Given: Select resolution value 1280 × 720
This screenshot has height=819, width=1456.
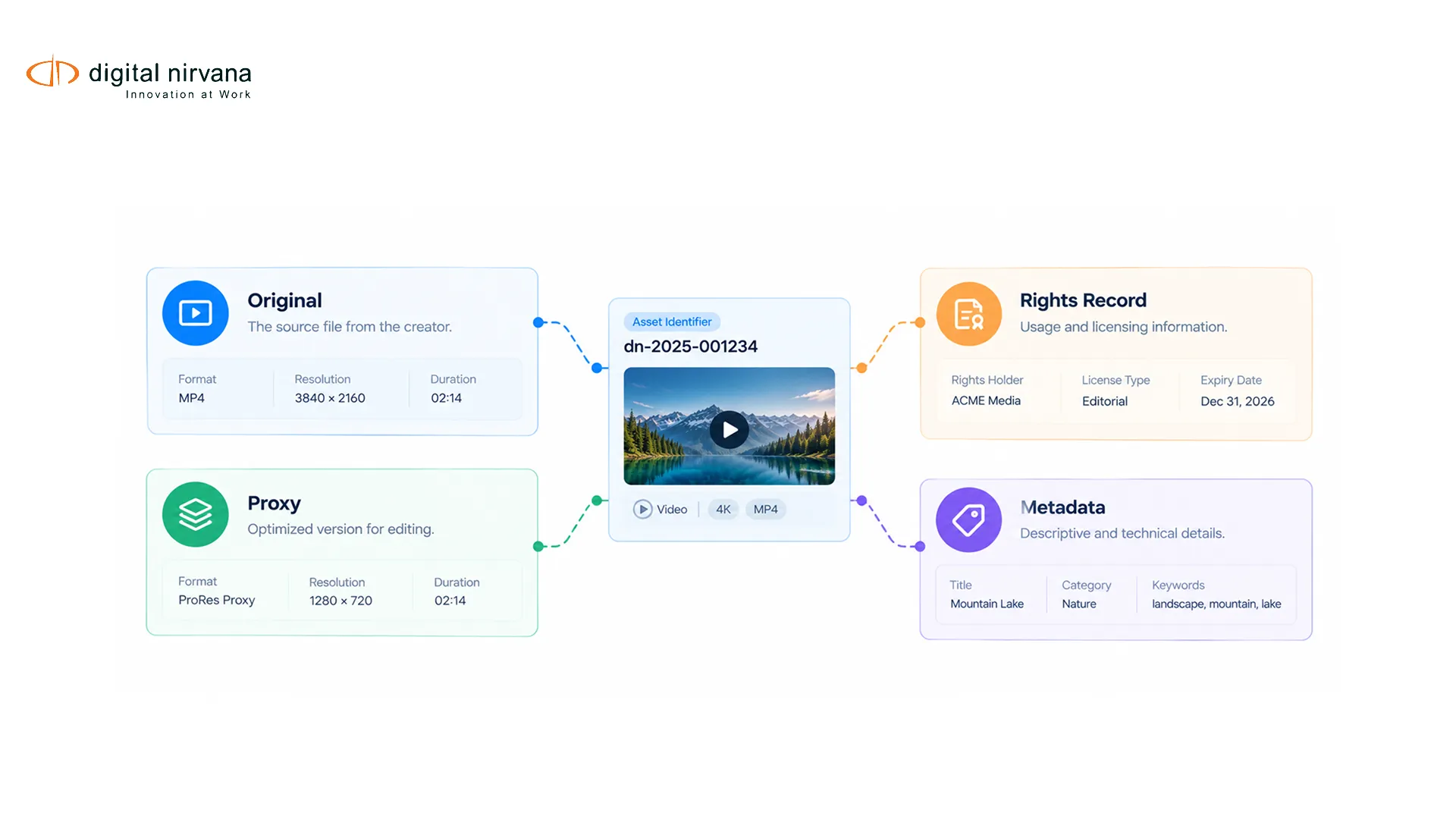Looking at the screenshot, I should click(340, 601).
